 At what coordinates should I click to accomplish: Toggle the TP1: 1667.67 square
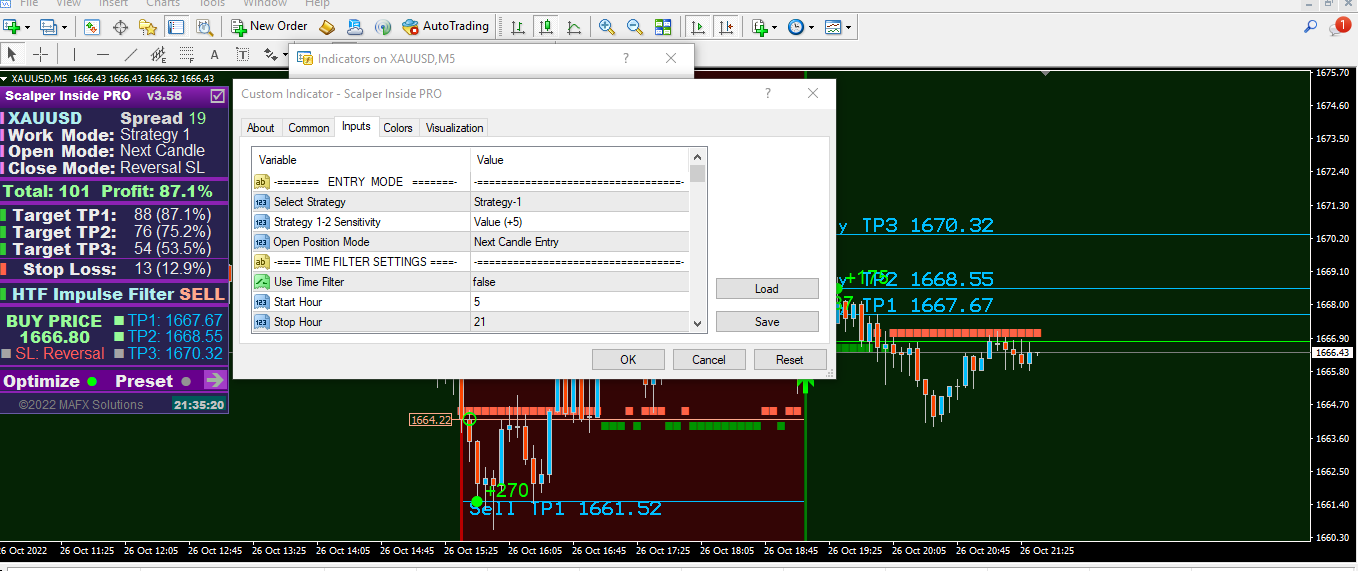point(119,321)
